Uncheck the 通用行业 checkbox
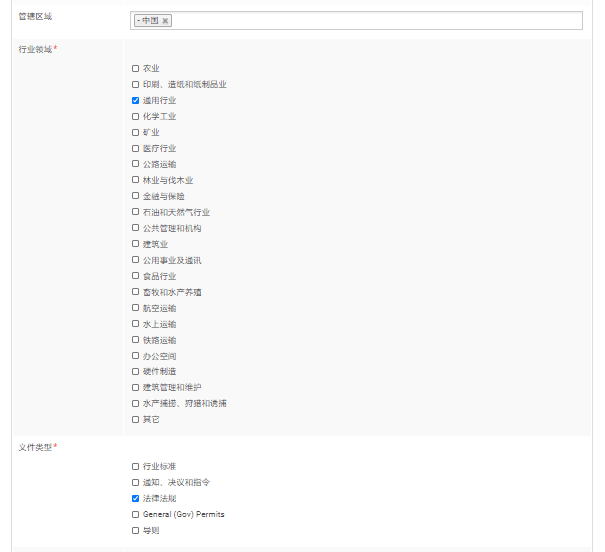The image size is (605, 552). (x=136, y=101)
